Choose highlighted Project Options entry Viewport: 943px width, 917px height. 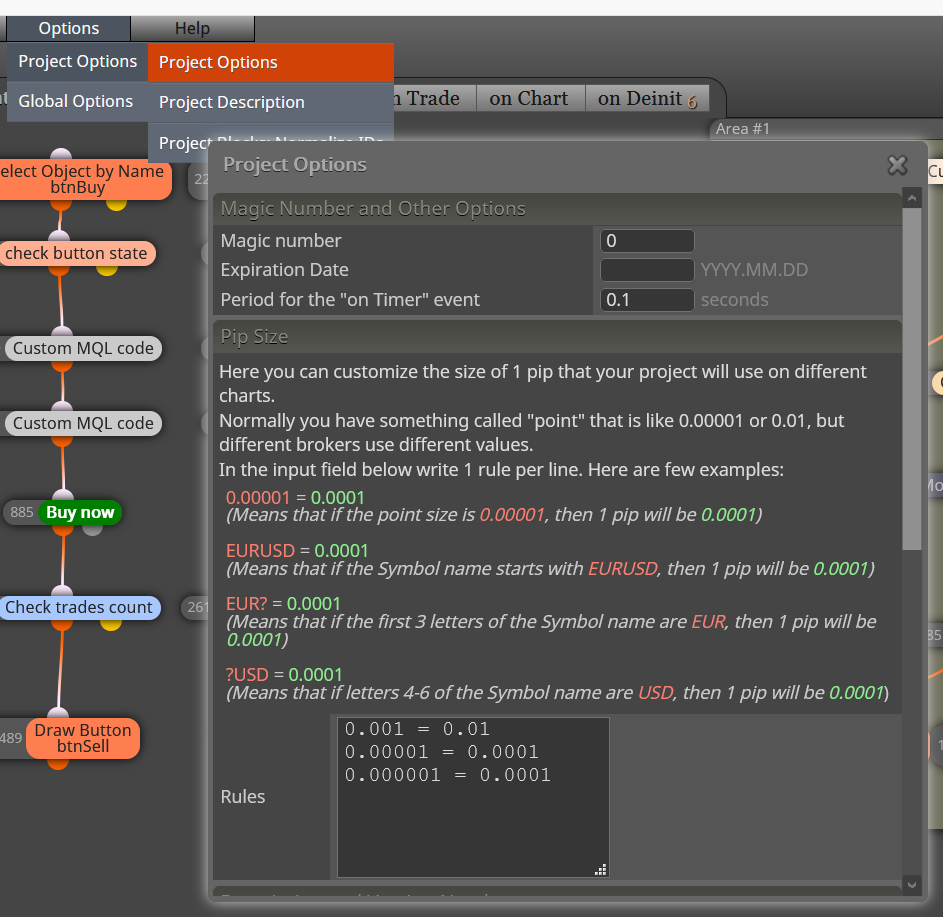pyautogui.click(x=271, y=63)
